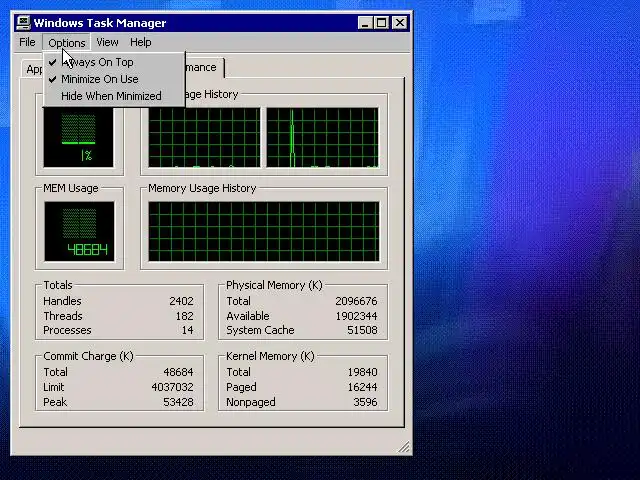The image size is (640, 480).
Task: Click Physical Memory Total value 2096676
Action: 356,301
